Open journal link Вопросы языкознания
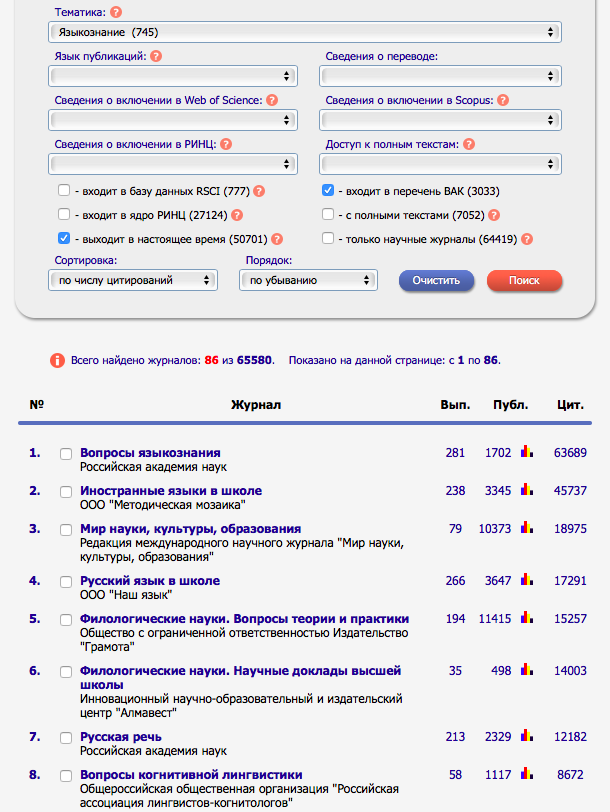The image size is (610, 812). coord(150,453)
